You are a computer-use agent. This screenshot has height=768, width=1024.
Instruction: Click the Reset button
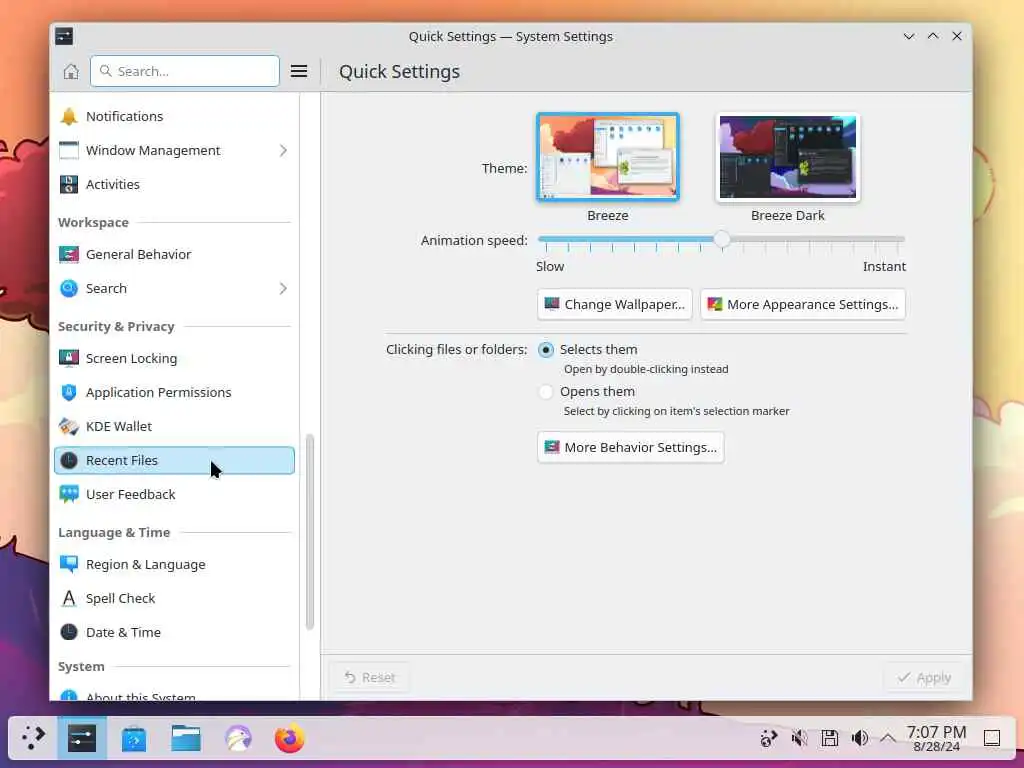pyautogui.click(x=370, y=677)
